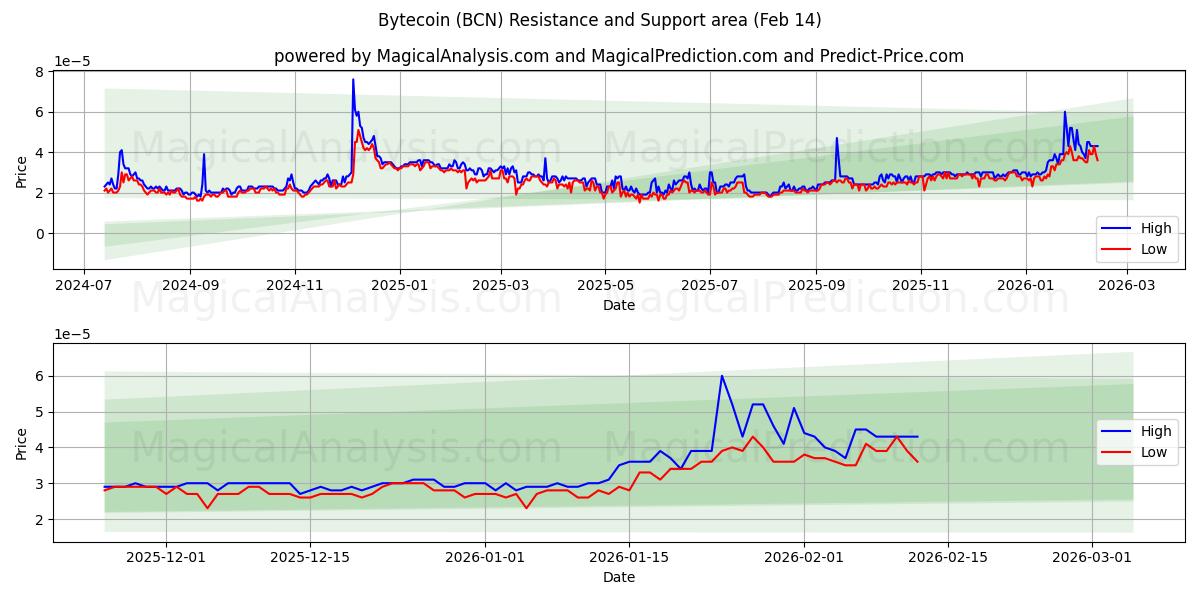Click the December 2024 price spike peak
Viewport: 1200px width, 600px height.
[353, 80]
